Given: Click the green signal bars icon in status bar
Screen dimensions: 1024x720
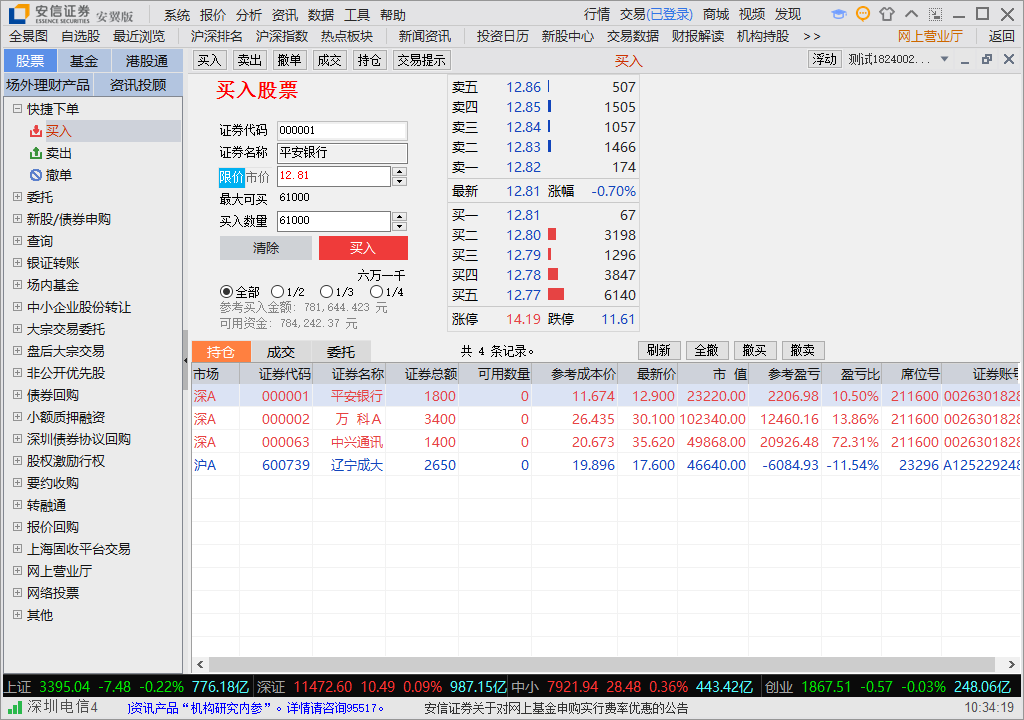Looking at the screenshot, I should (15, 707).
